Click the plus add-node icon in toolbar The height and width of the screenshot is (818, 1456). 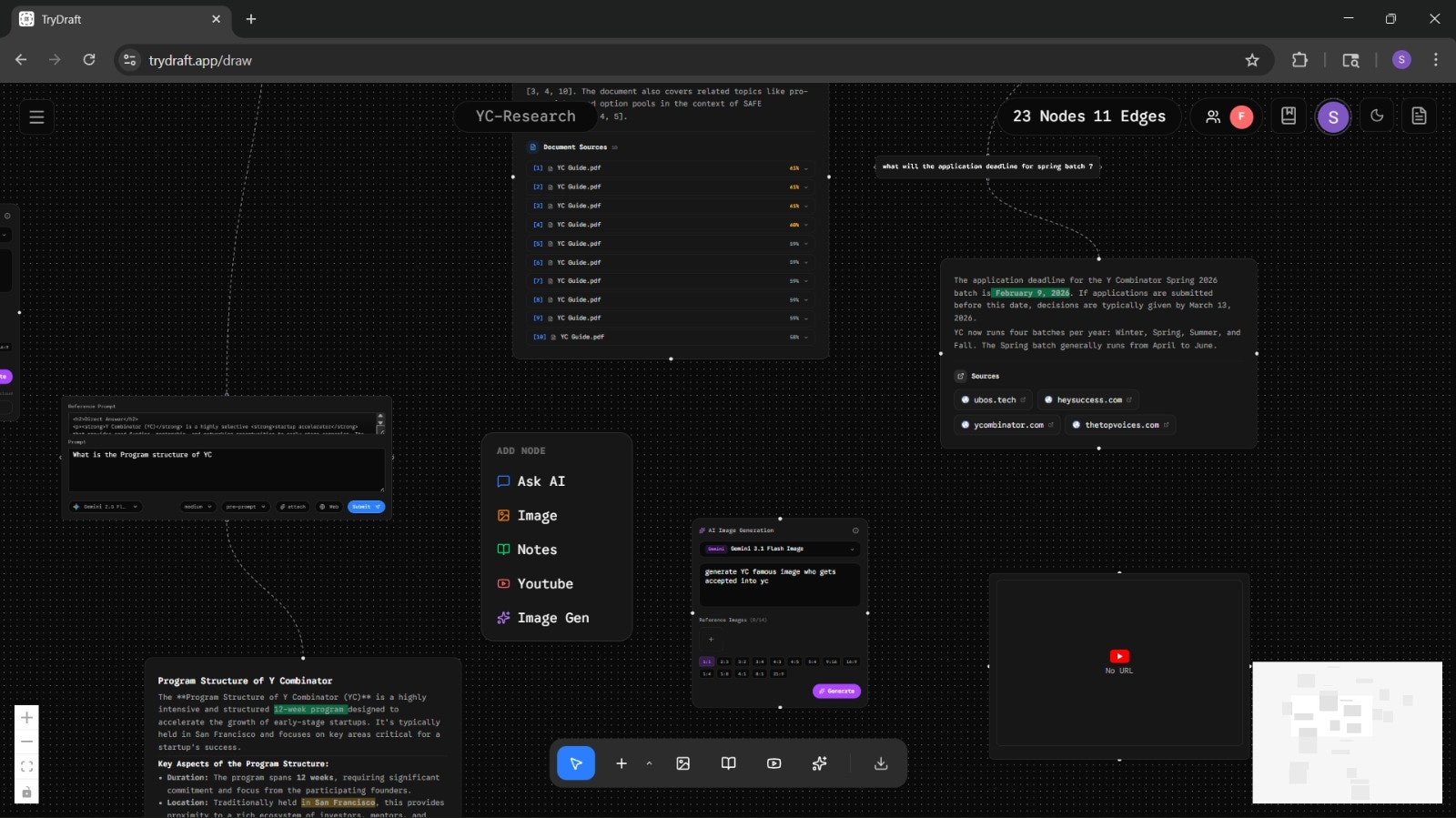622,763
